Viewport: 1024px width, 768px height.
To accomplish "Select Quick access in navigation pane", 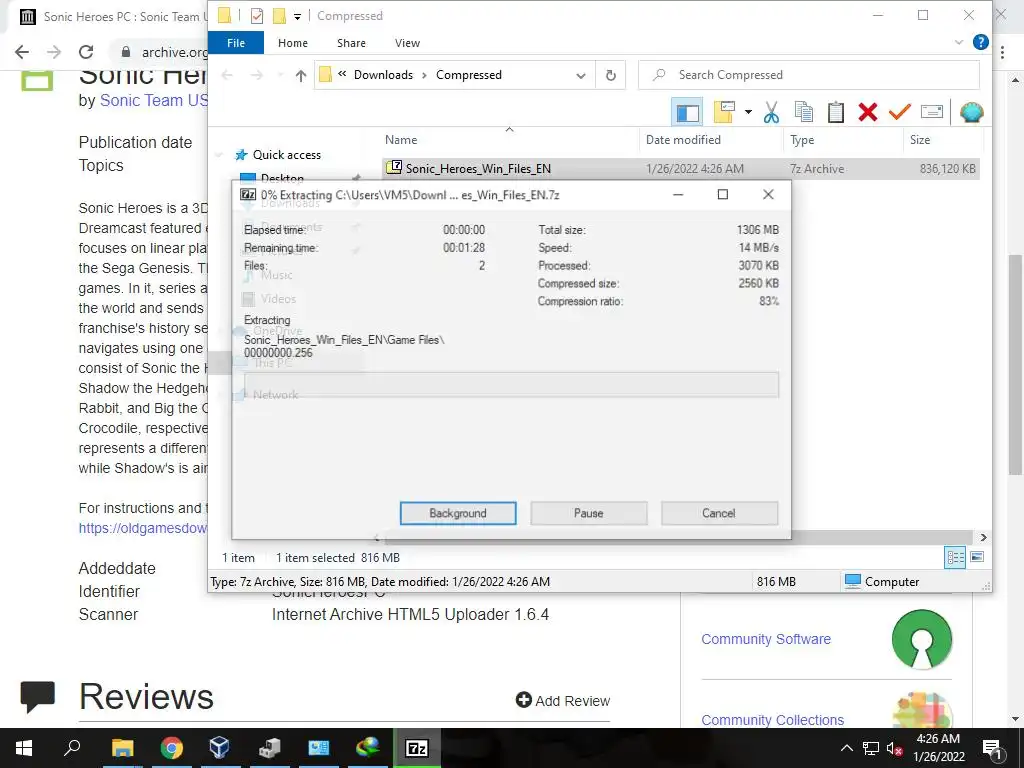I will click(287, 155).
